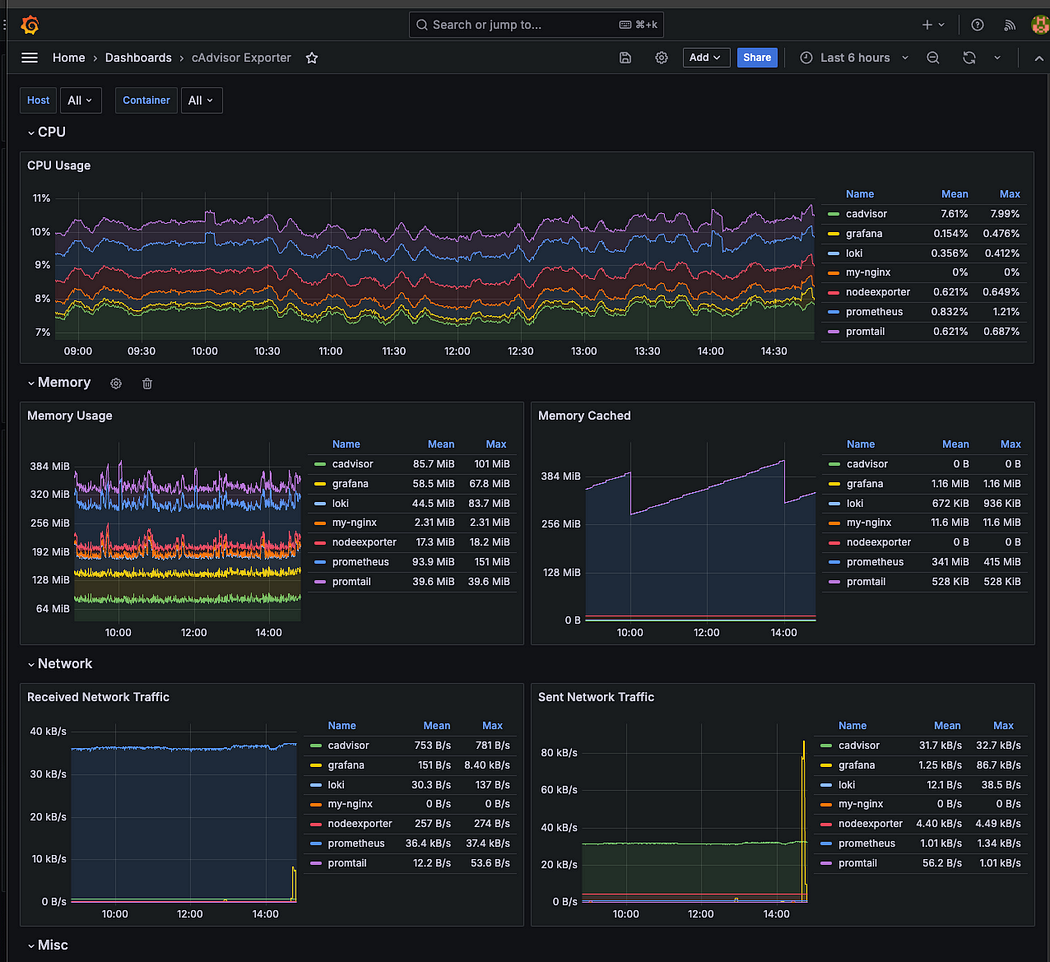
Task: Toggle prometheus series in Memory Cached legend
Action: (875, 562)
